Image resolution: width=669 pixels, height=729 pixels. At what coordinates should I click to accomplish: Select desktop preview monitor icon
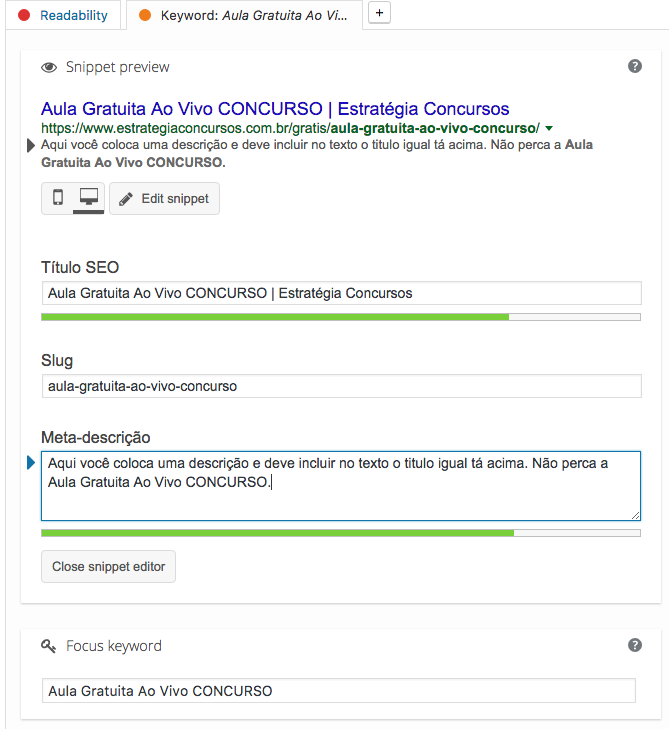click(88, 197)
